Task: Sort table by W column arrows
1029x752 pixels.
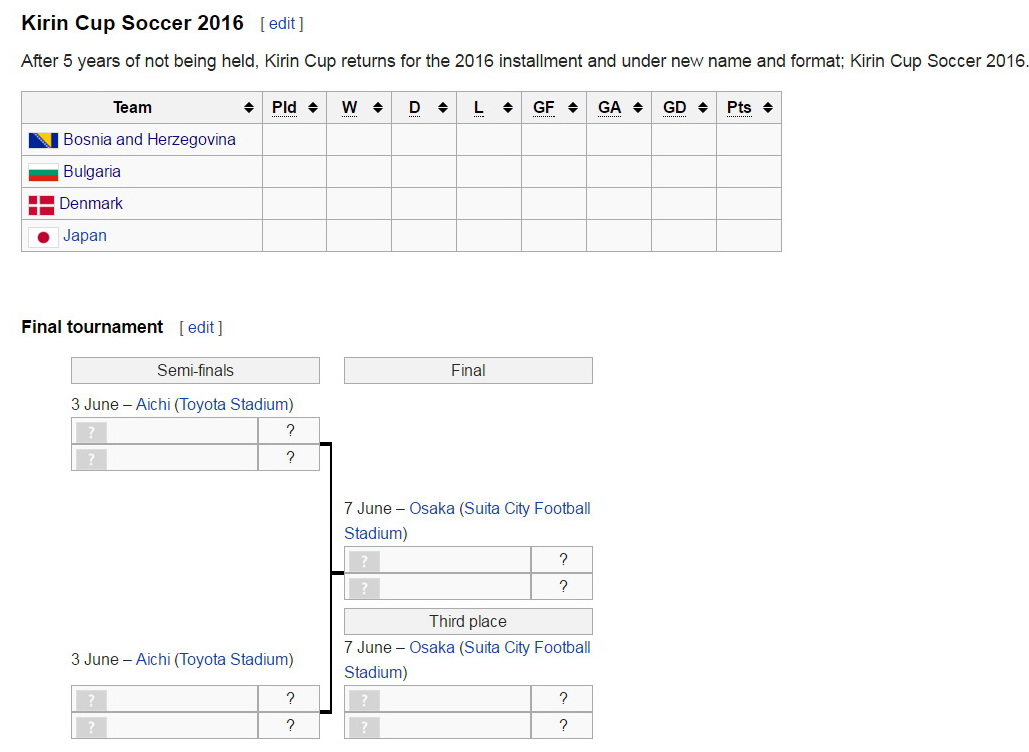Action: click(x=378, y=108)
